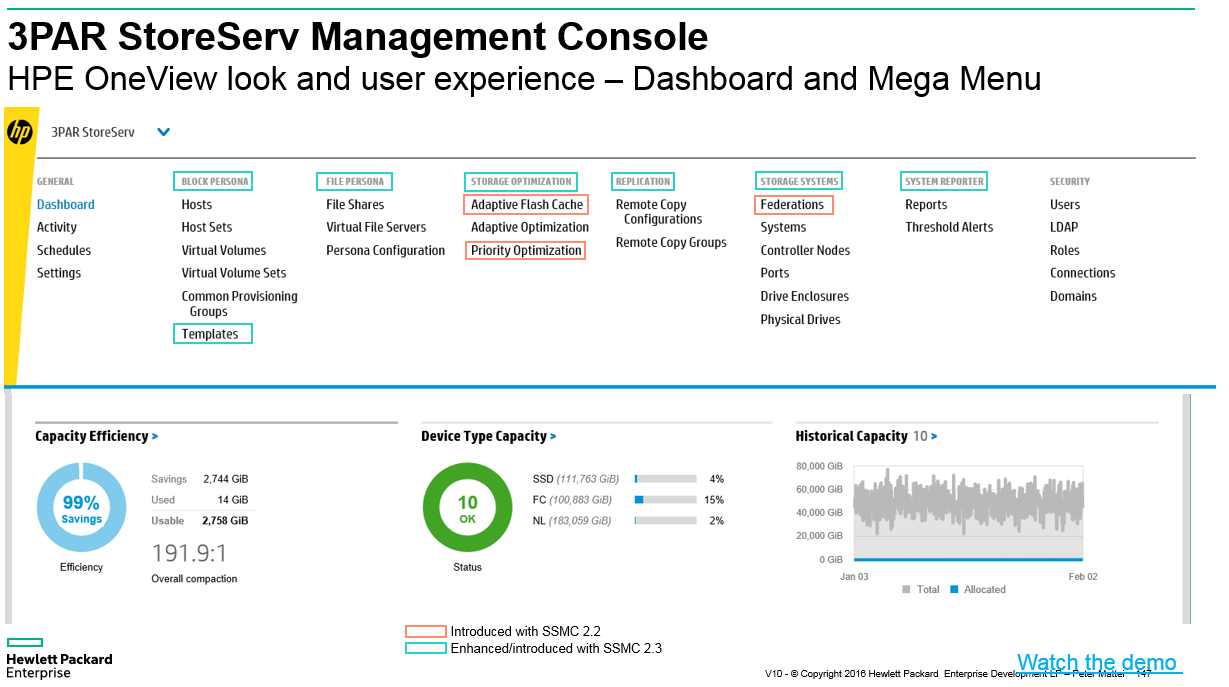The width and height of the screenshot is (1229, 687).
Task: Expand Device Type Capacity details arrow
Action: 553,437
